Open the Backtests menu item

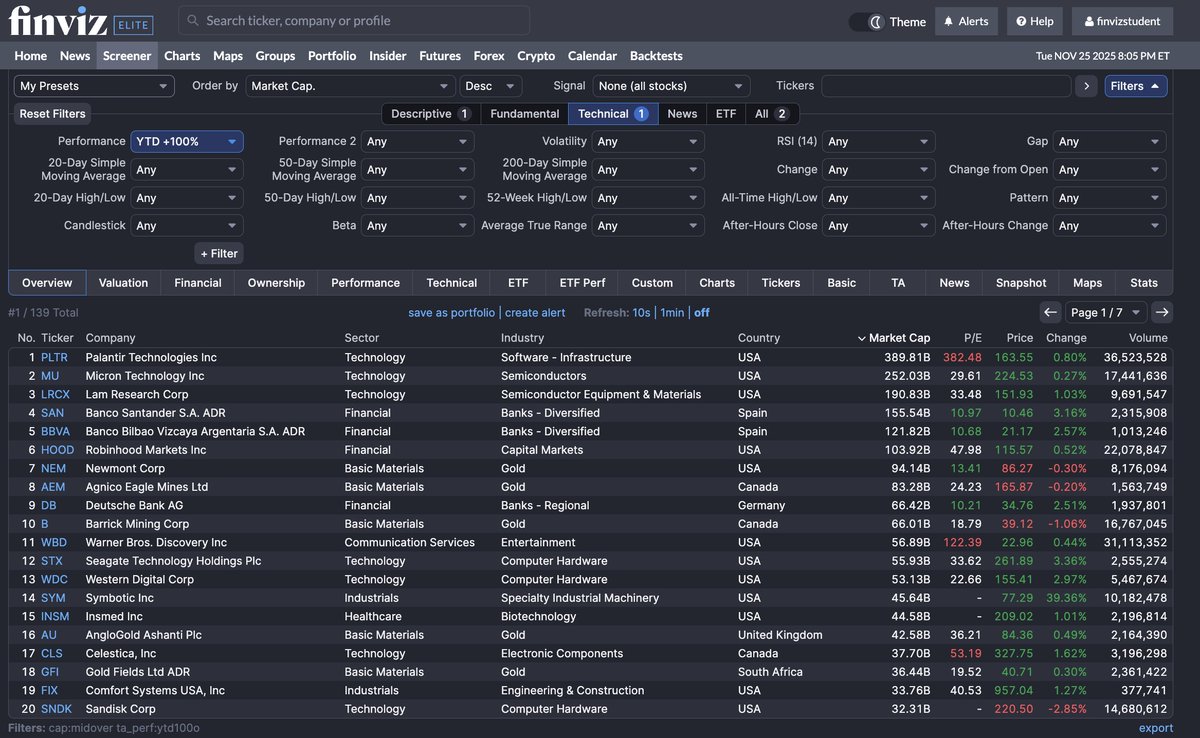pyautogui.click(x=656, y=56)
